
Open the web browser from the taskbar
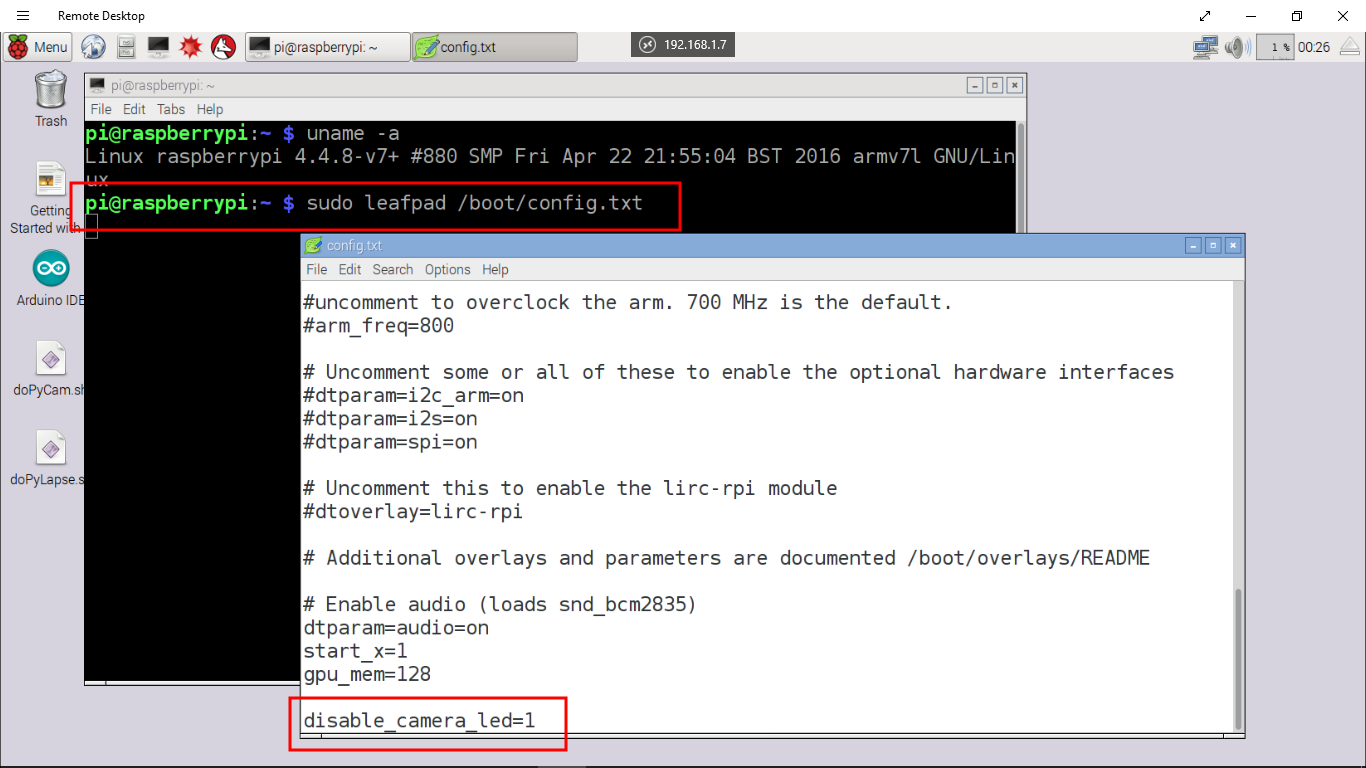point(93,46)
